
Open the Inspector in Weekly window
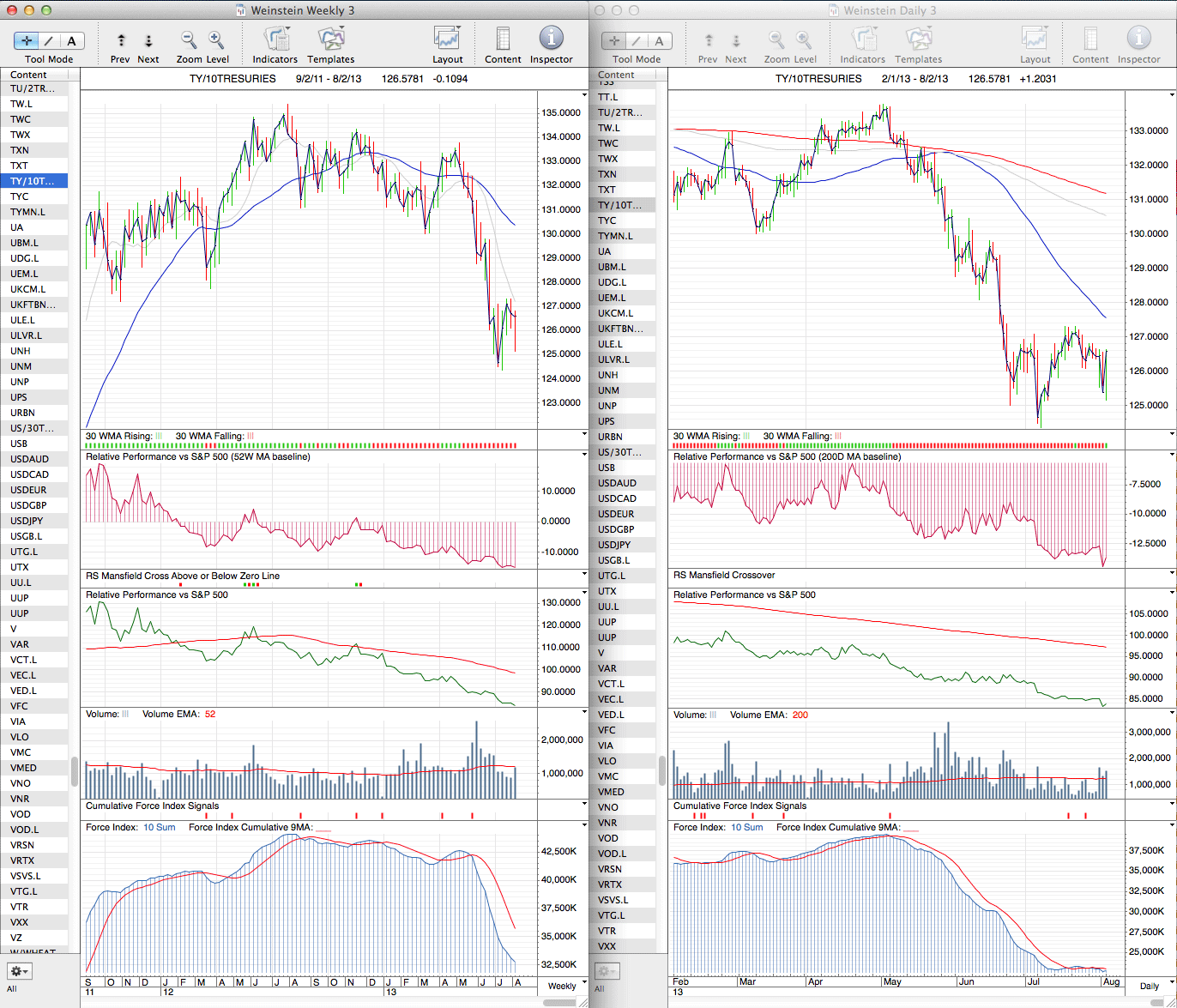(551, 39)
